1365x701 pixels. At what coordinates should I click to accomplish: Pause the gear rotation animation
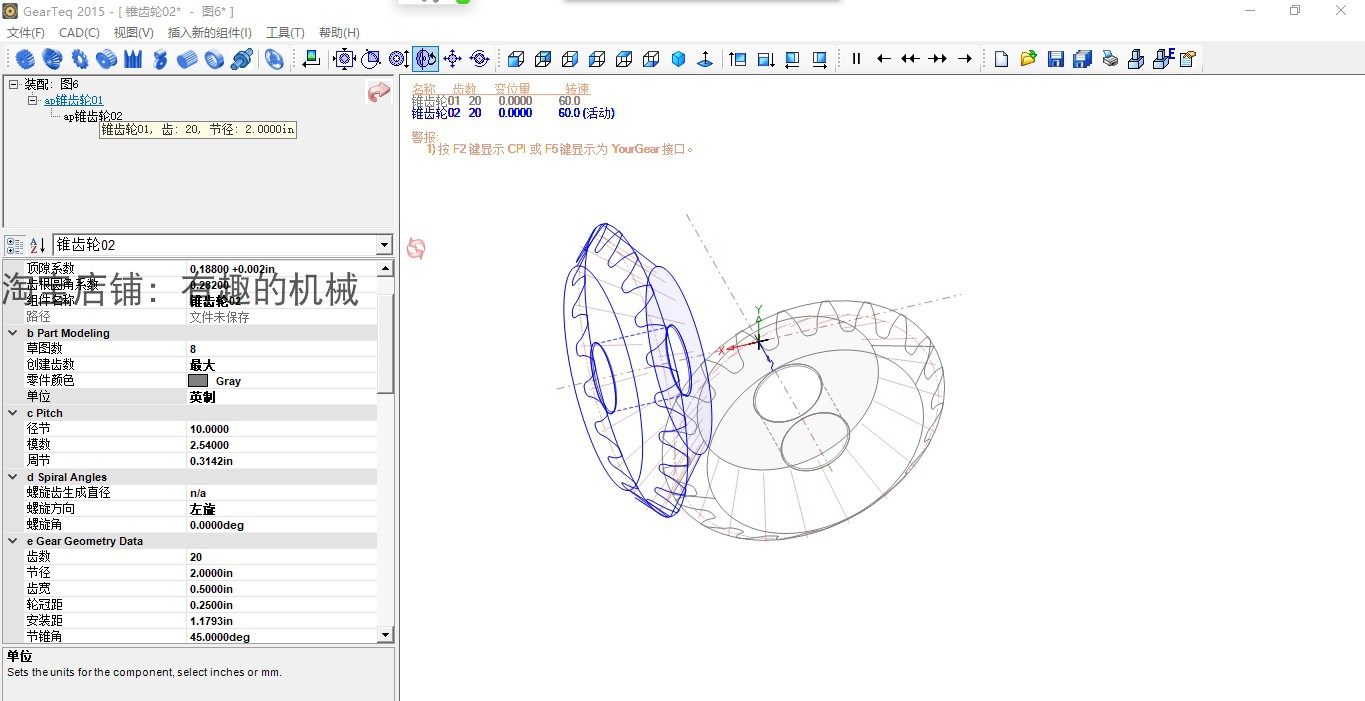856,58
